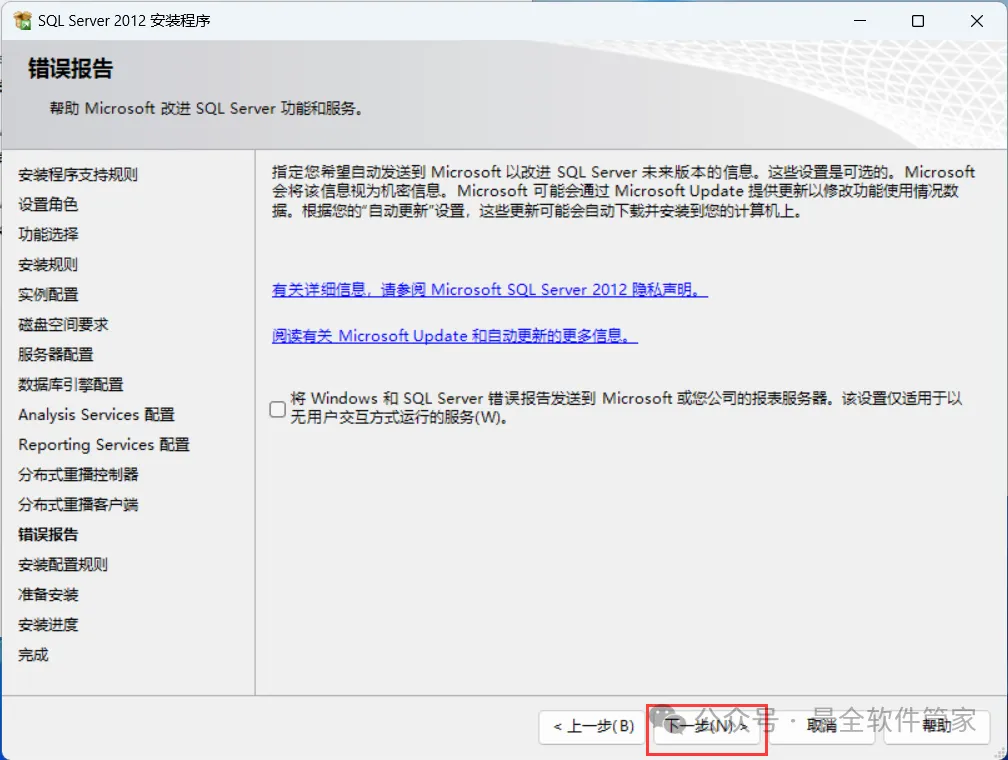Select the Reporting Services 配置 step
This screenshot has height=760, width=1008.
(104, 444)
